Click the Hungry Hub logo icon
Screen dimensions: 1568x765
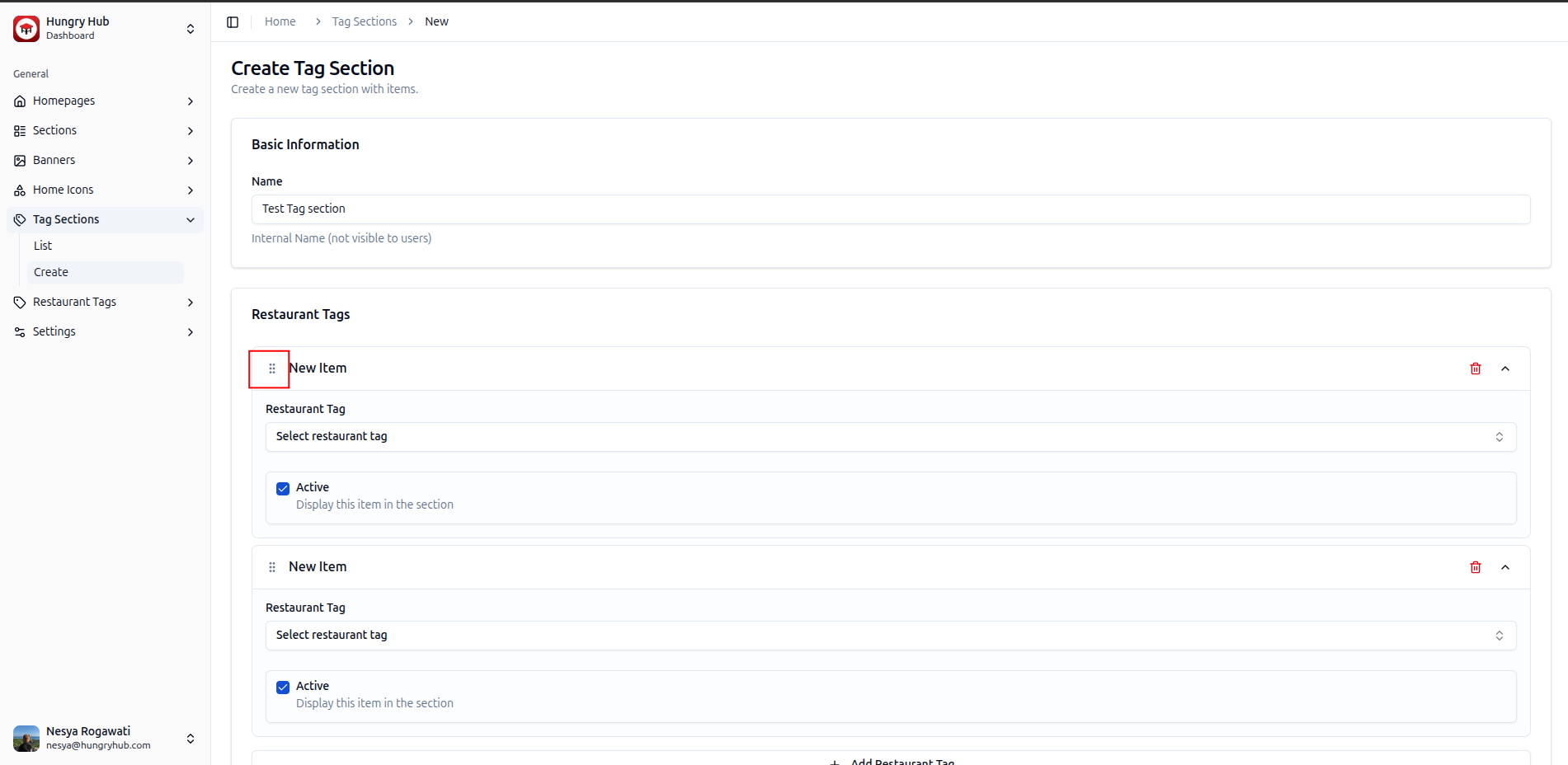[26, 29]
